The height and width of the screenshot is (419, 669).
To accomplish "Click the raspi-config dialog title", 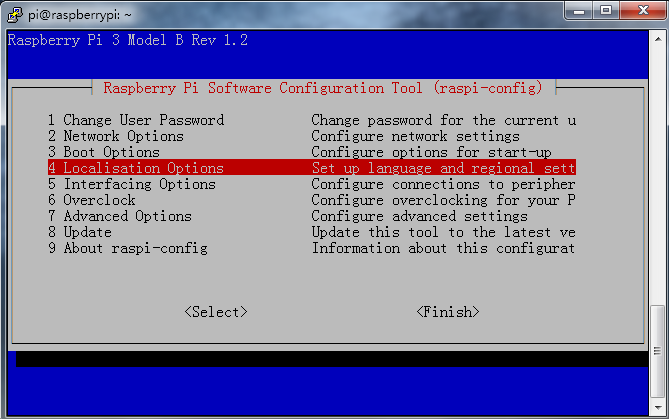I will coord(323,88).
